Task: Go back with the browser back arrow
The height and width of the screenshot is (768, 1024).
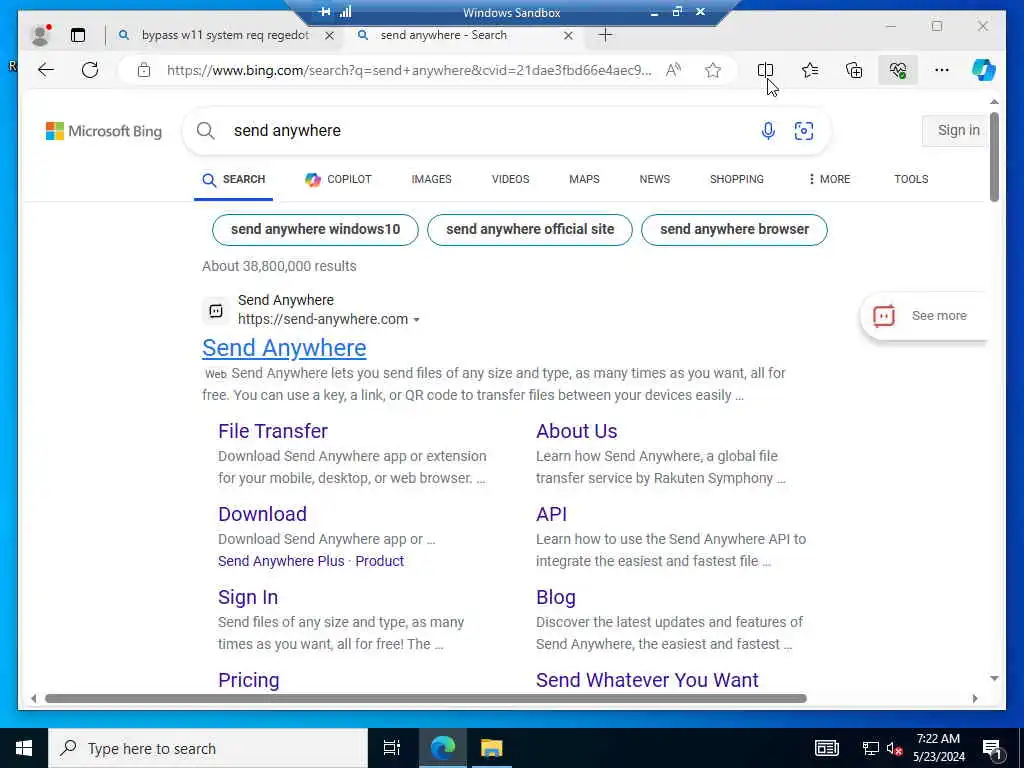Action: coord(46,70)
